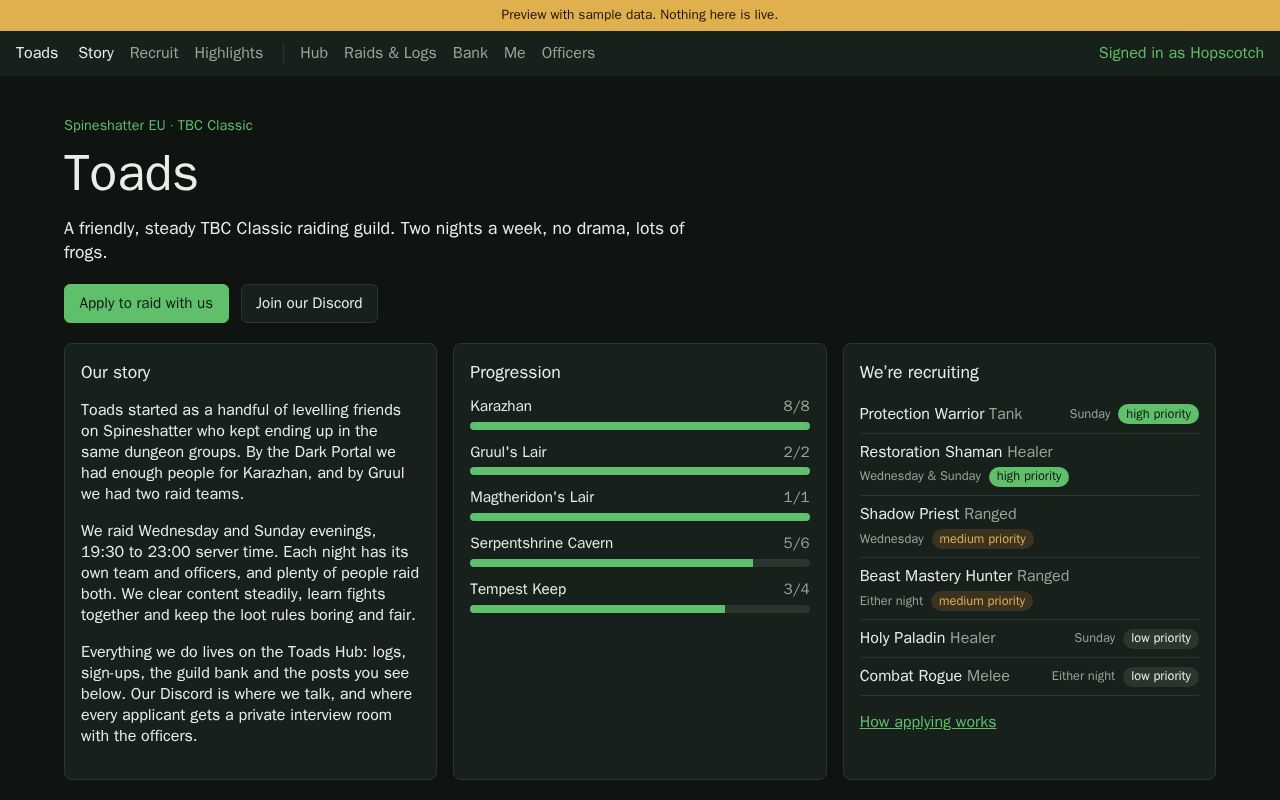This screenshot has height=800, width=1280.
Task: Open the Highlights nav page
Action: pyautogui.click(x=229, y=53)
